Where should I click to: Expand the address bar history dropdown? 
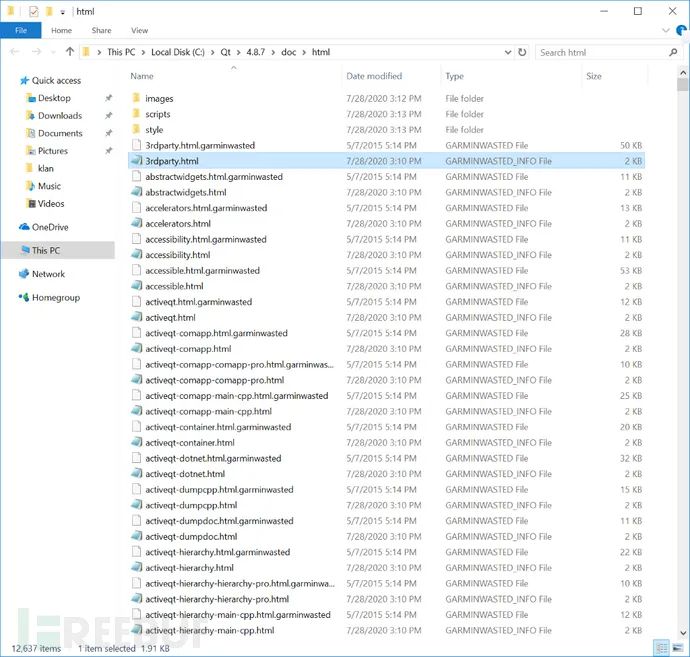(507, 52)
